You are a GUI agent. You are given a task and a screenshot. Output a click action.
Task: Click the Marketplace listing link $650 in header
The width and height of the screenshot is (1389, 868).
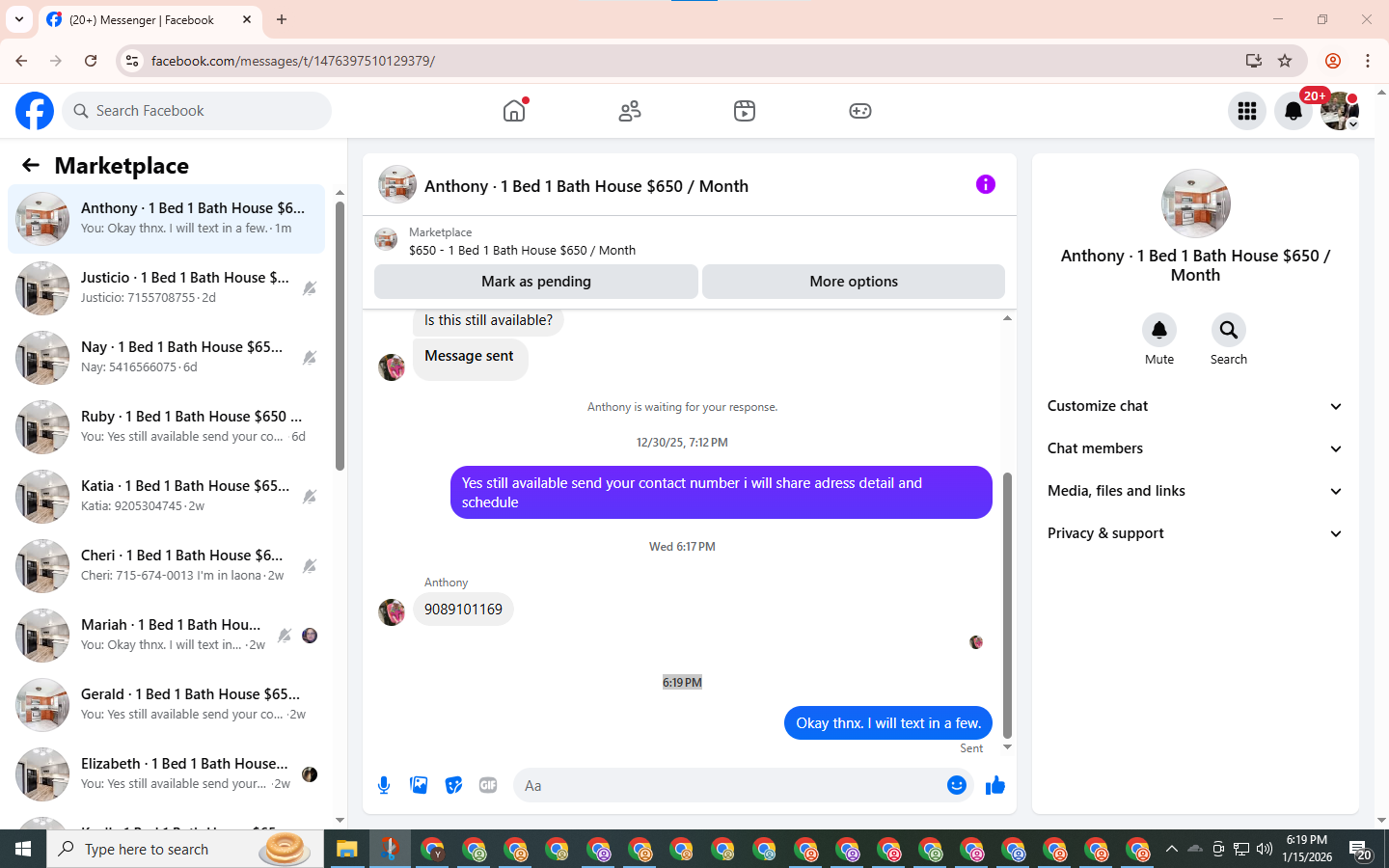point(522,250)
